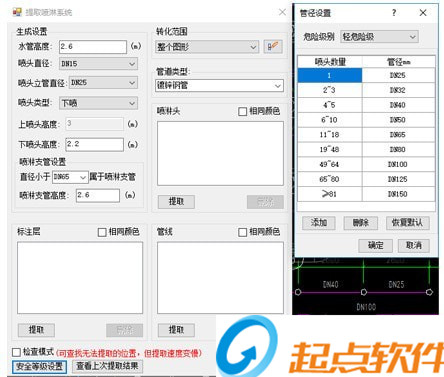The image size is (444, 377).
Task: Select the 49~64 sprinkler count cell
Action: (330, 164)
